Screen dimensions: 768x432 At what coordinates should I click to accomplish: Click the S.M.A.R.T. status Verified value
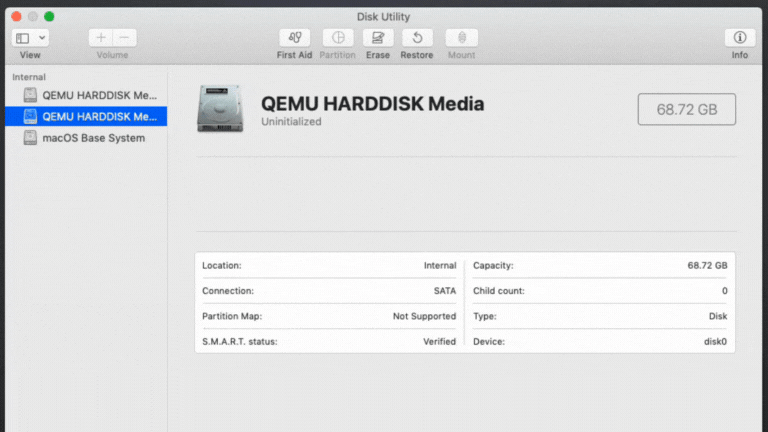439,342
